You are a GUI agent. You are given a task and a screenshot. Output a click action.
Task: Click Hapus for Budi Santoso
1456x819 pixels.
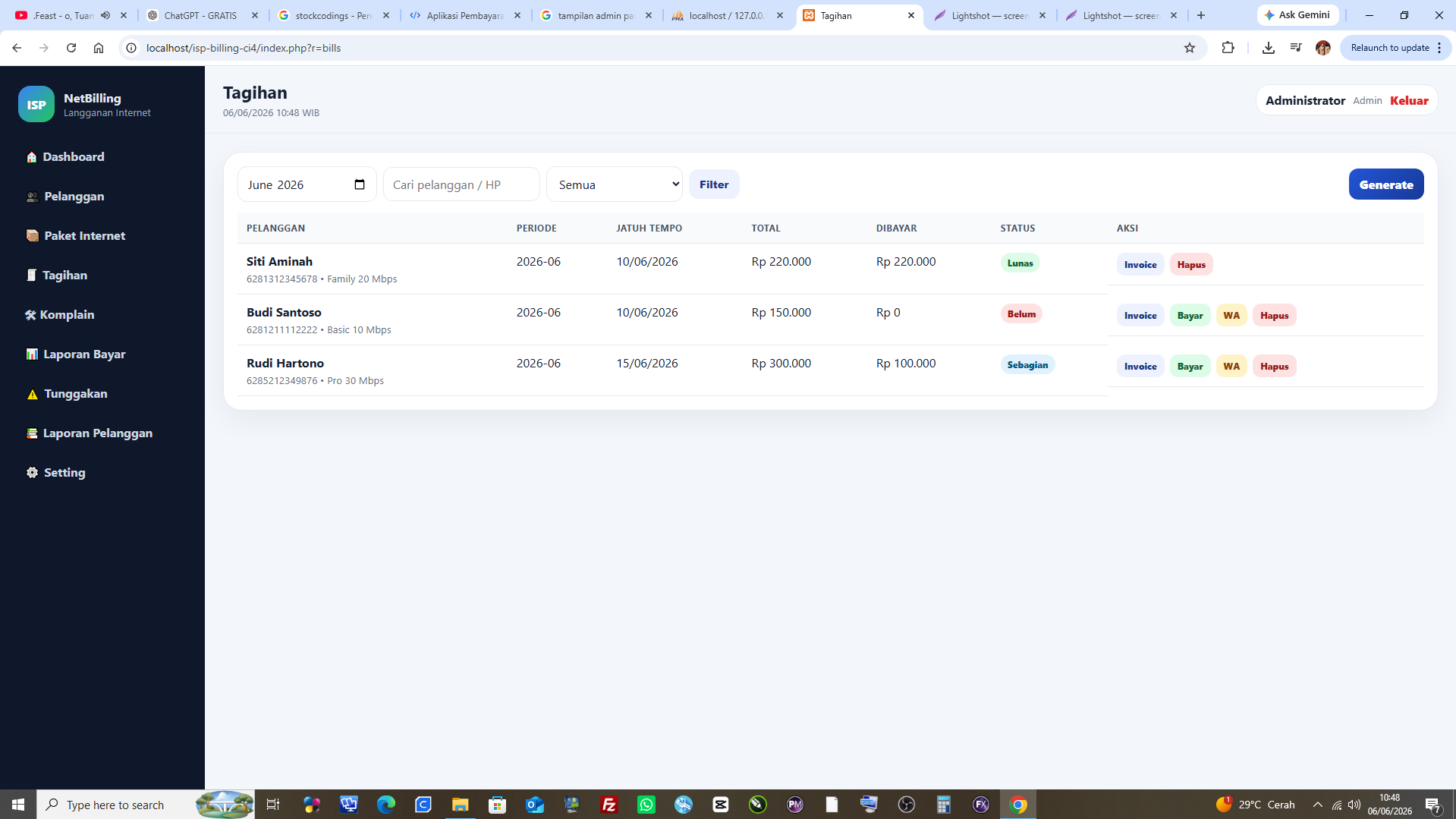pos(1275,315)
